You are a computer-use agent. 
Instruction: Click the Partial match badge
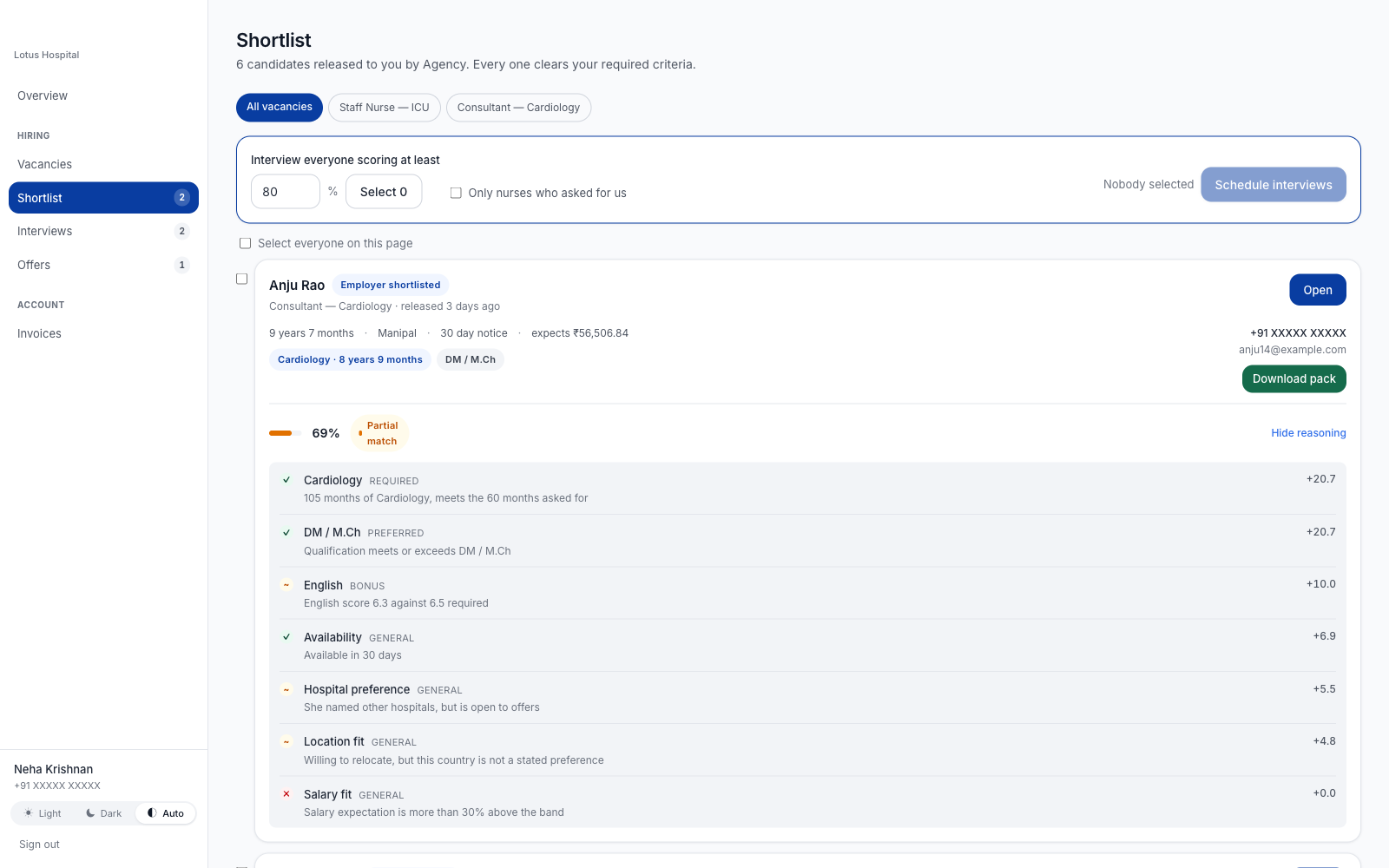pyautogui.click(x=379, y=433)
